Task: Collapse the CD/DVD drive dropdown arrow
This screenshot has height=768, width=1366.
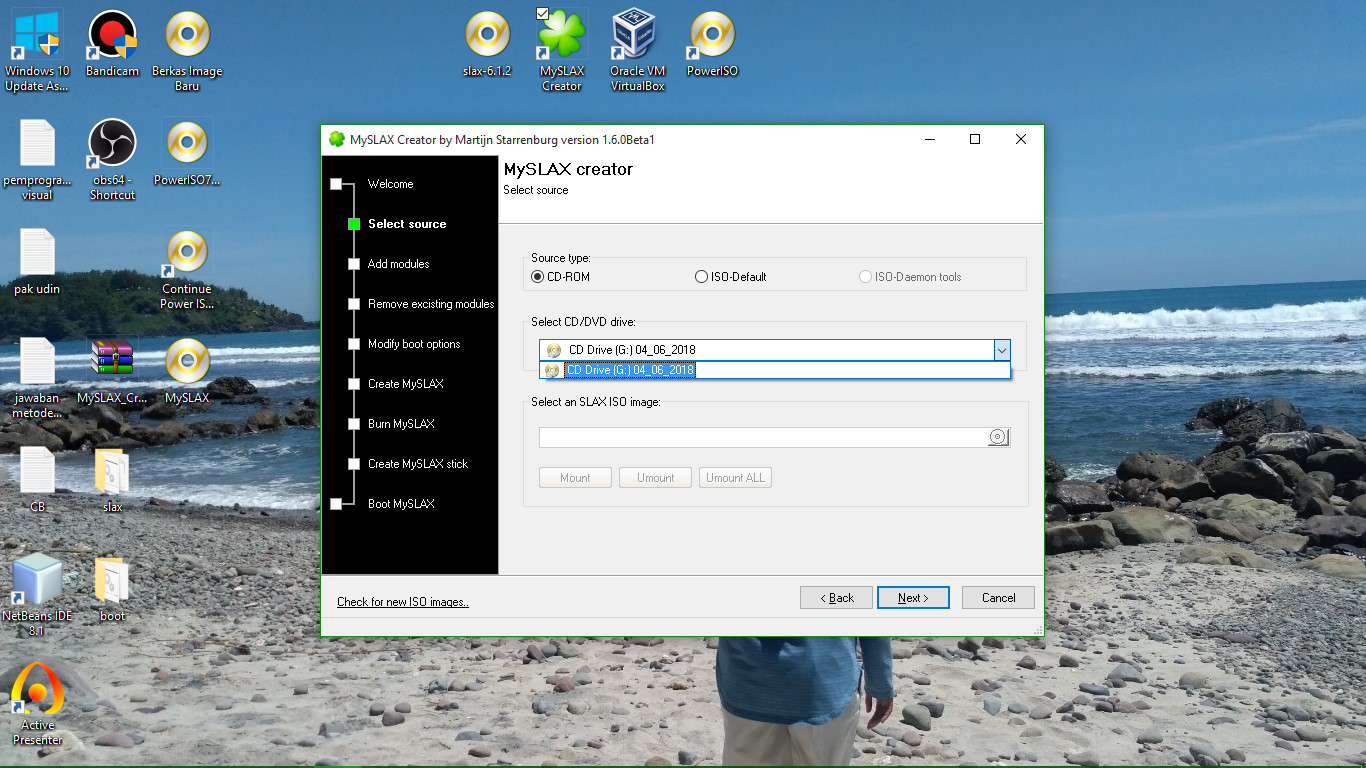Action: 1001,350
